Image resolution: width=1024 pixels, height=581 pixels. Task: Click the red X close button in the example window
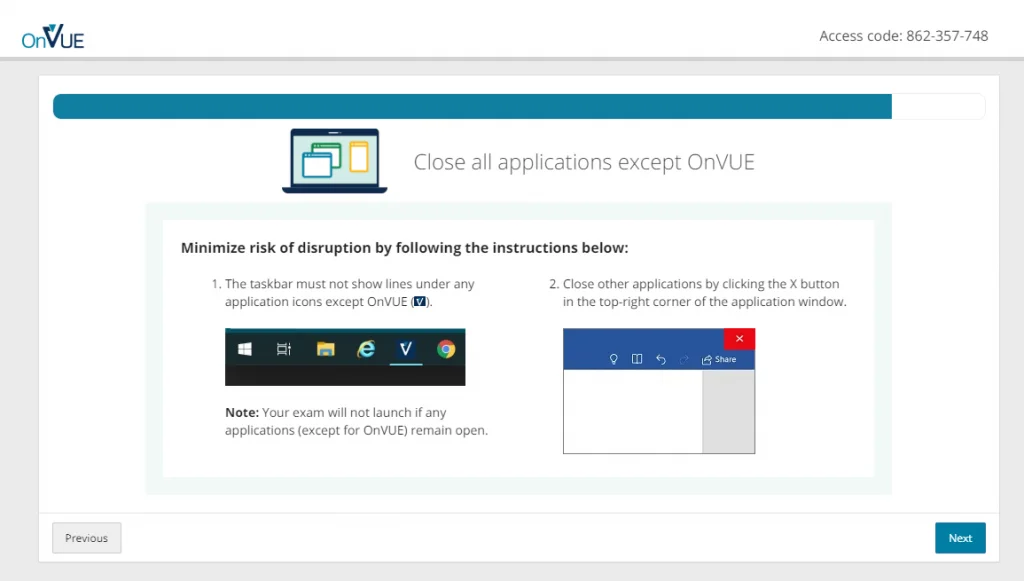[739, 339]
